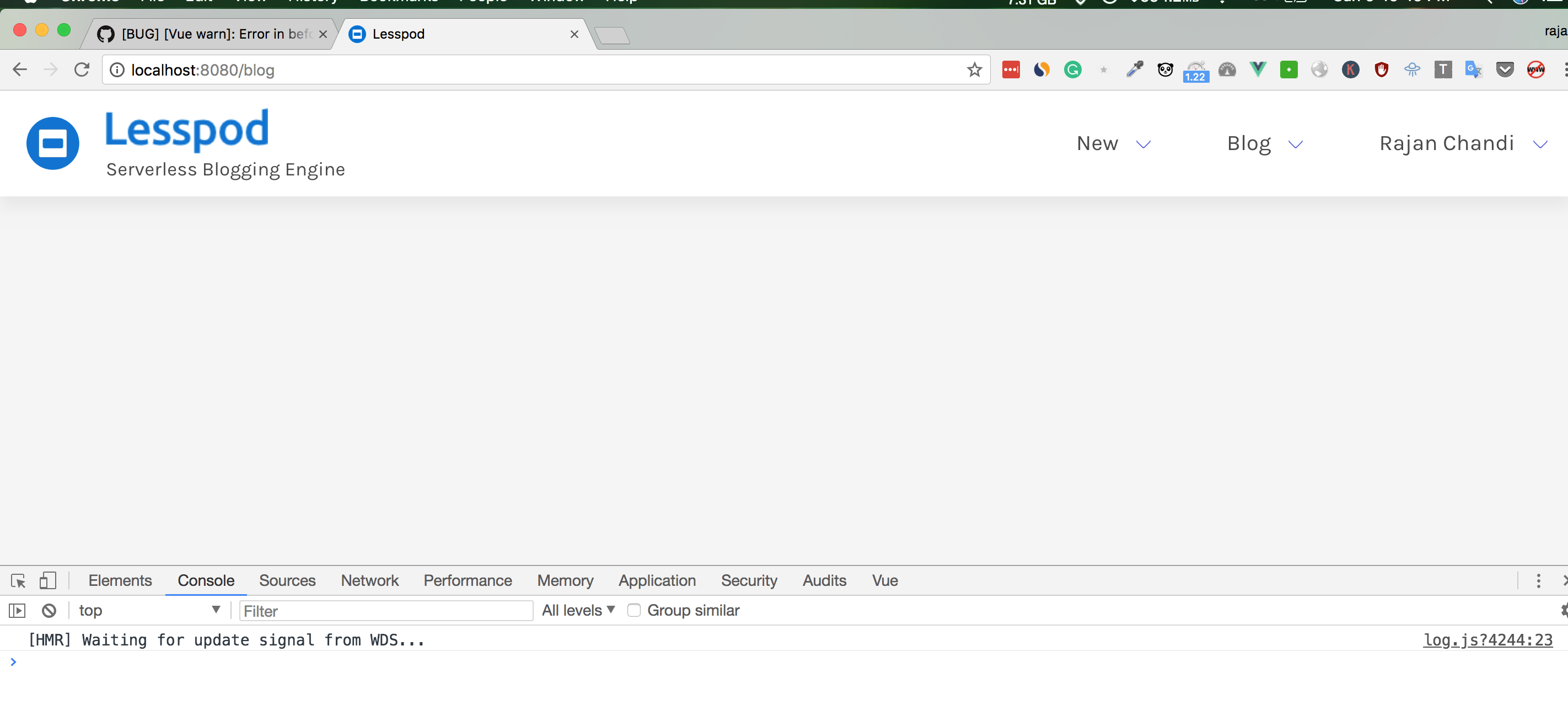
Task: Switch to the Vue DevTools tab
Action: pos(884,580)
